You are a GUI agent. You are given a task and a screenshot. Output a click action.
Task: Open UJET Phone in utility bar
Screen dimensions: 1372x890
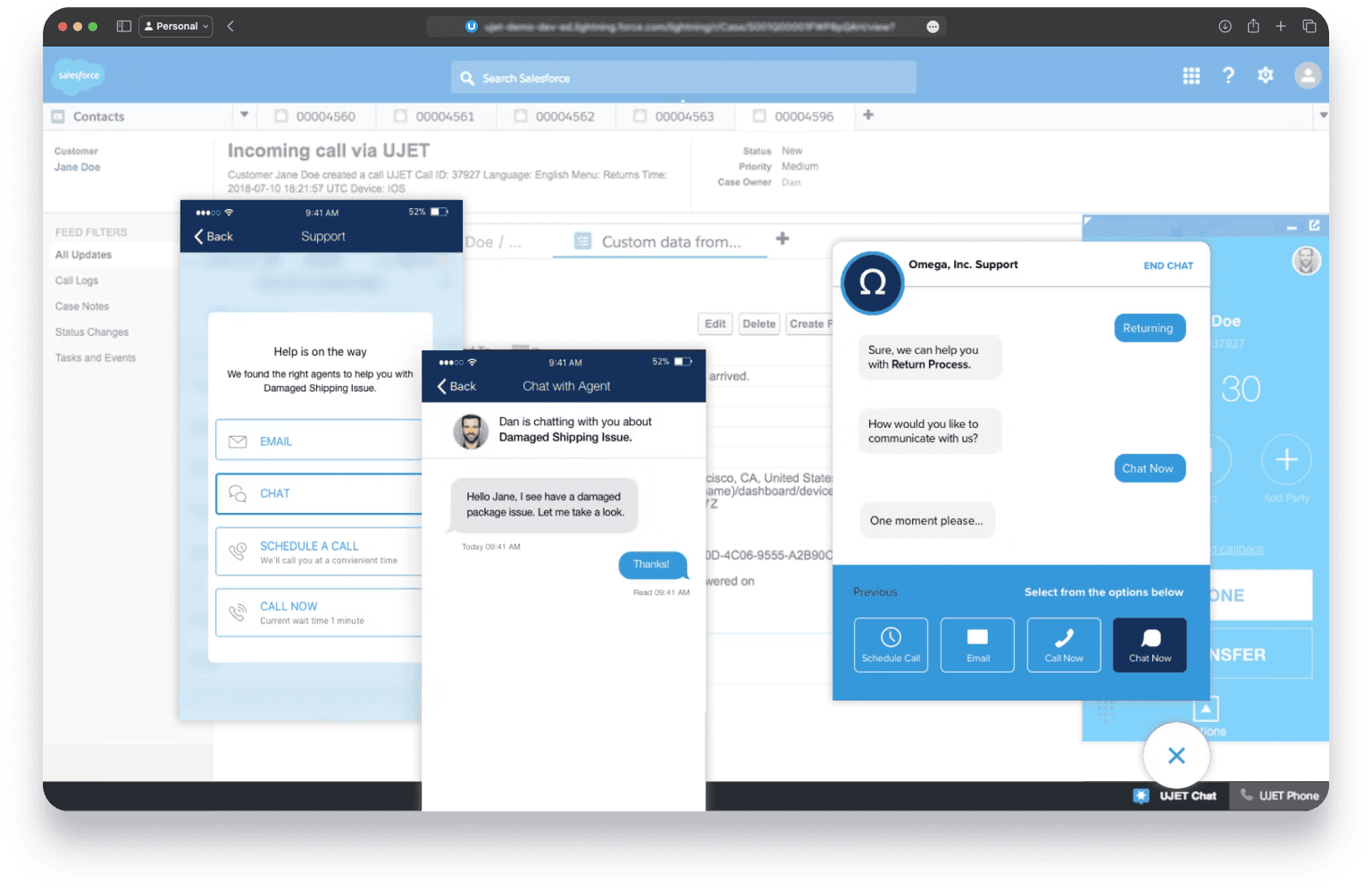(x=1279, y=795)
